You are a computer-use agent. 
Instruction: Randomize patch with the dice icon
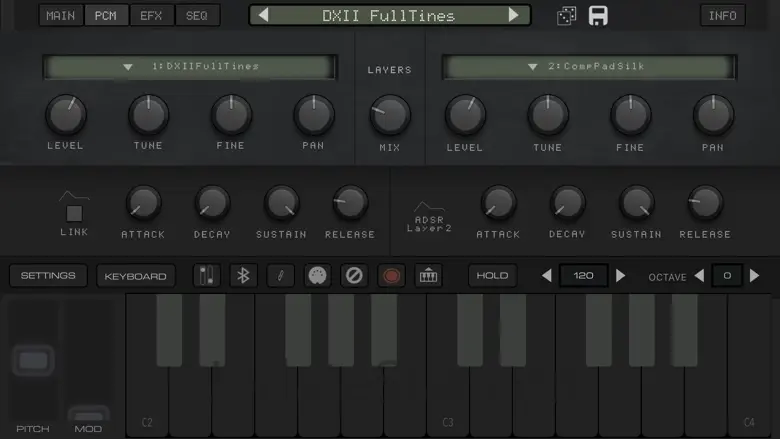coord(567,15)
